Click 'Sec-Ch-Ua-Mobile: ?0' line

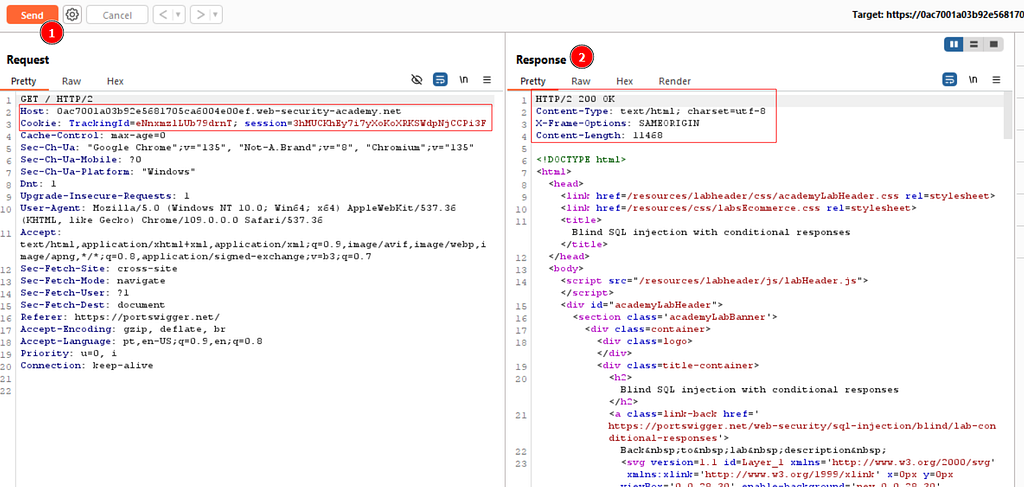pyautogui.click(x=81, y=159)
